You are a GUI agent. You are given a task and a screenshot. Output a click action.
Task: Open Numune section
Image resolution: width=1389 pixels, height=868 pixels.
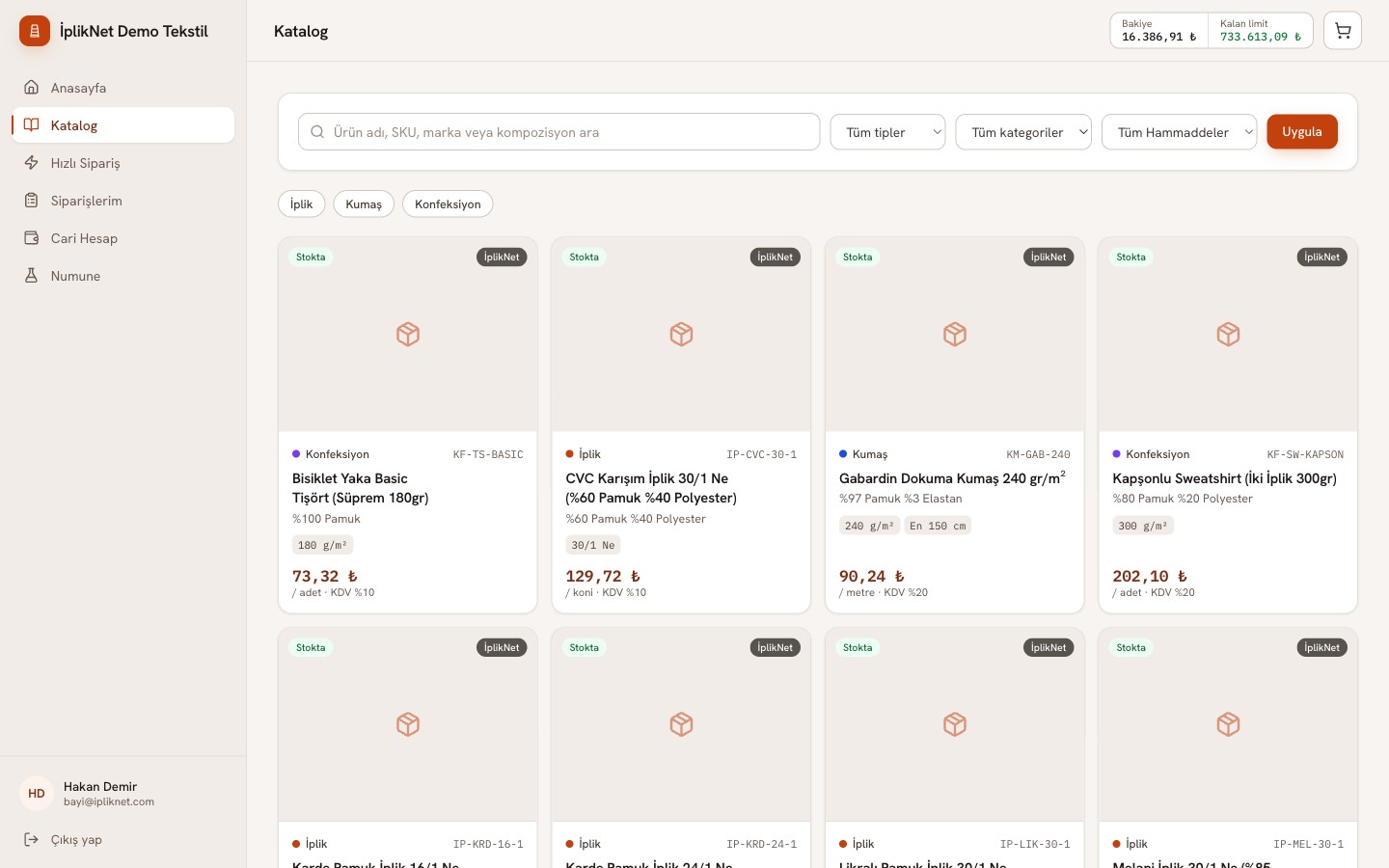coord(123,276)
